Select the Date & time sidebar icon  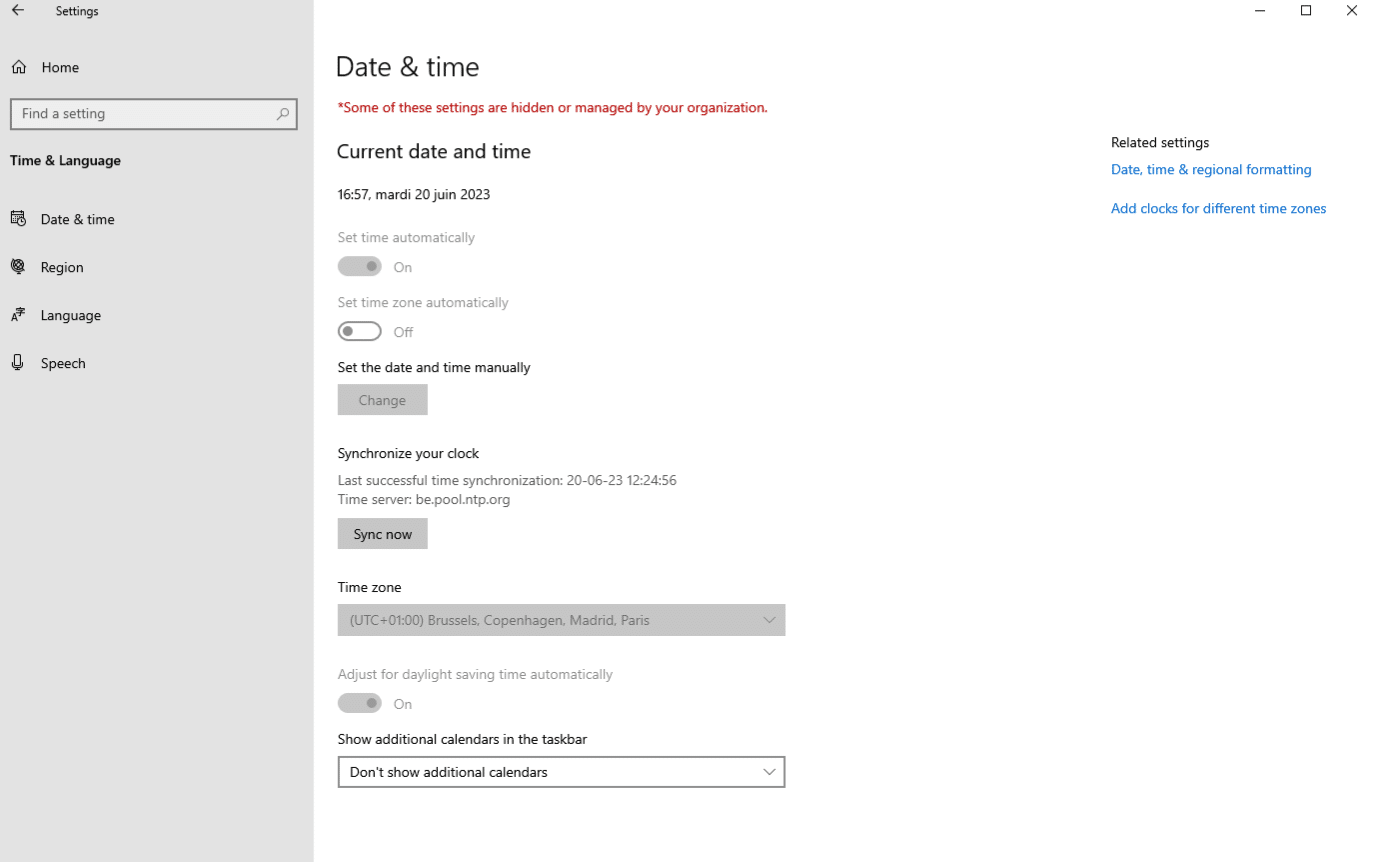point(18,218)
